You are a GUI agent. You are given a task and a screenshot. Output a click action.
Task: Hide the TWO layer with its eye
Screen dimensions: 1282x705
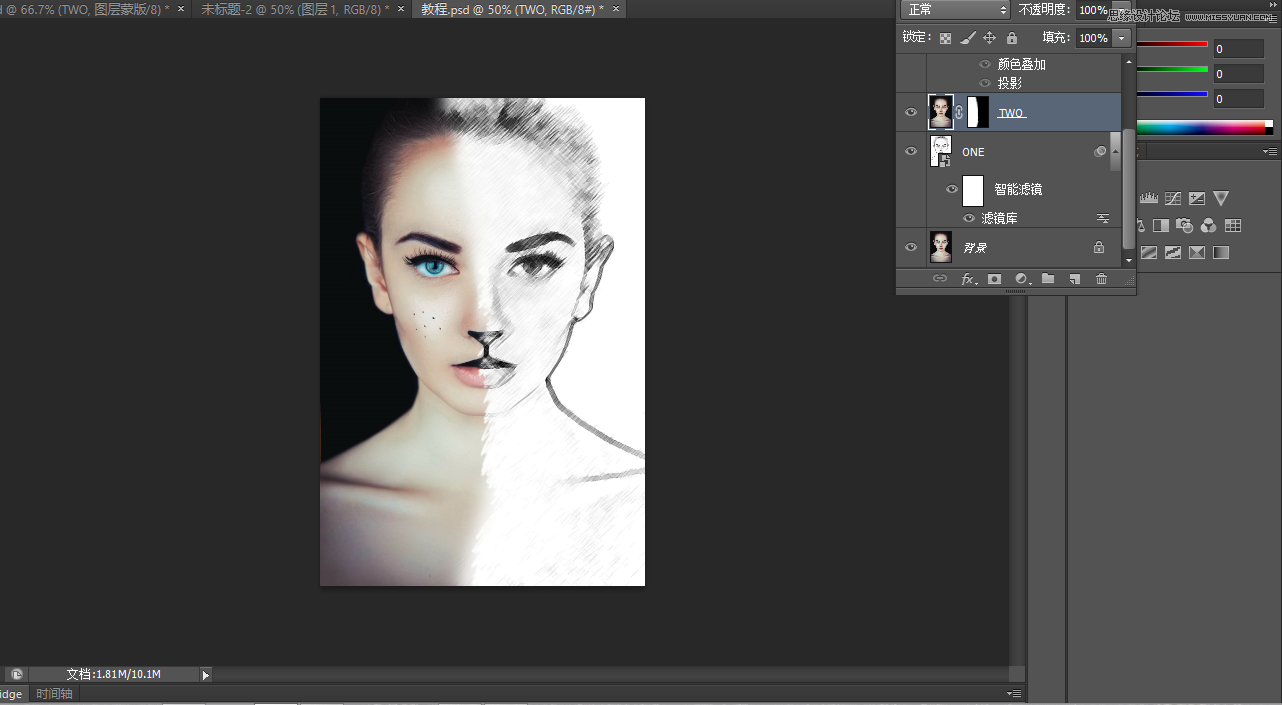click(910, 113)
